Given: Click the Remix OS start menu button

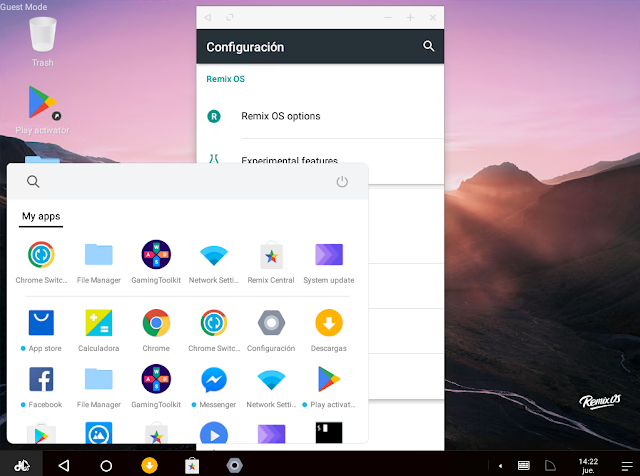Looking at the screenshot, I should coord(22,465).
